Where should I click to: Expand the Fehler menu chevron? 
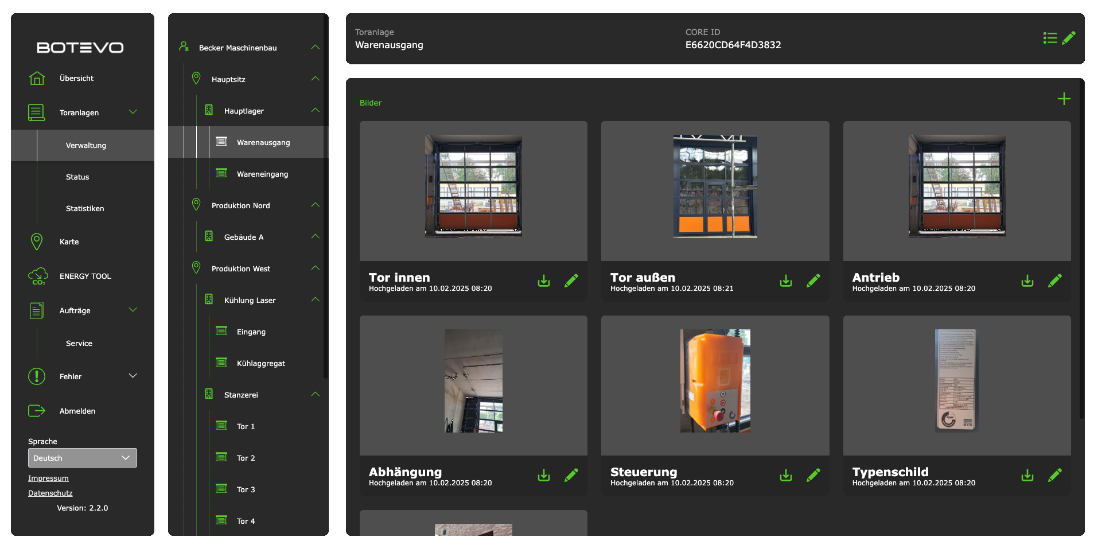(x=133, y=376)
